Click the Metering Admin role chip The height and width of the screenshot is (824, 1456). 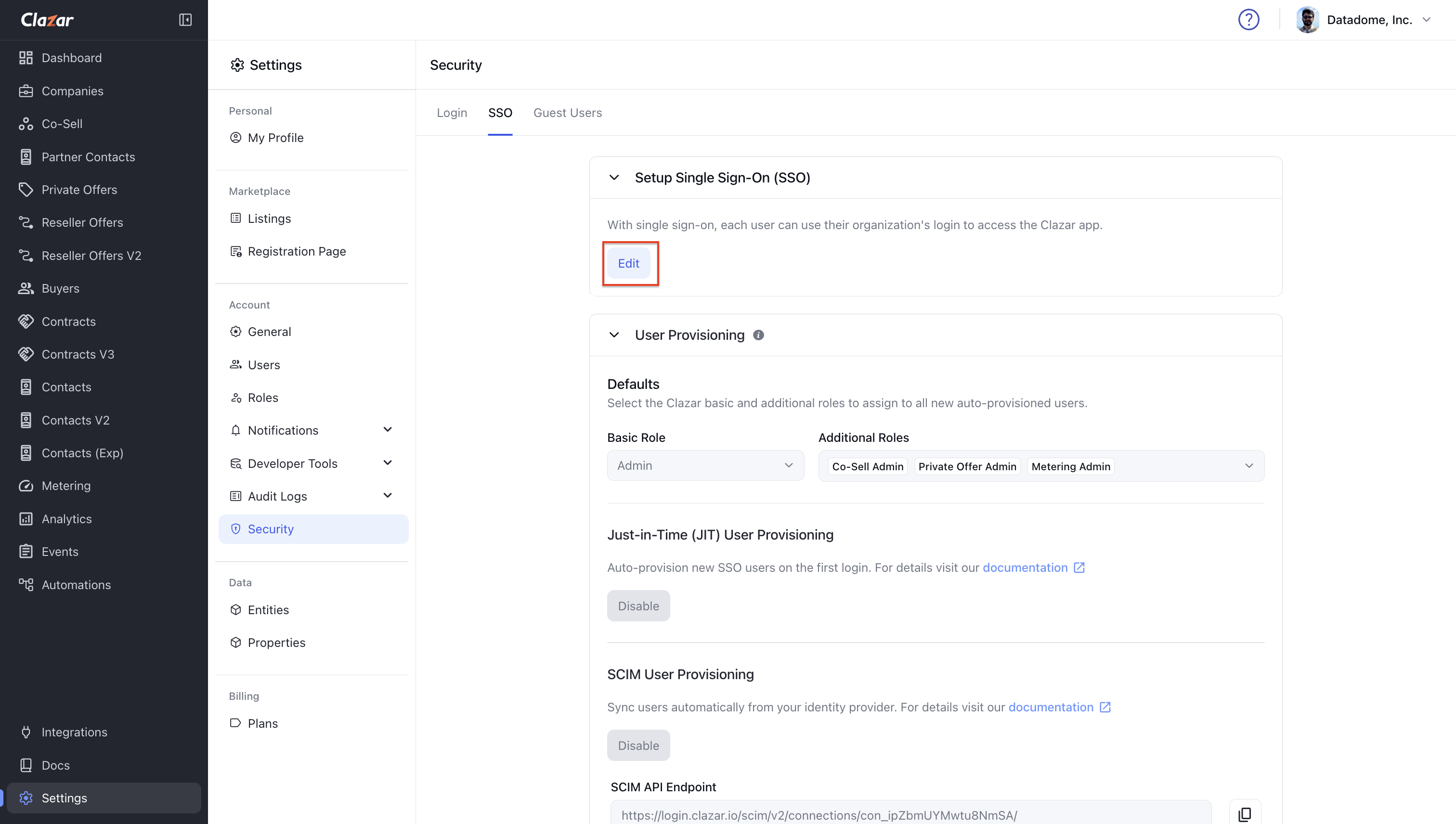coord(1070,466)
